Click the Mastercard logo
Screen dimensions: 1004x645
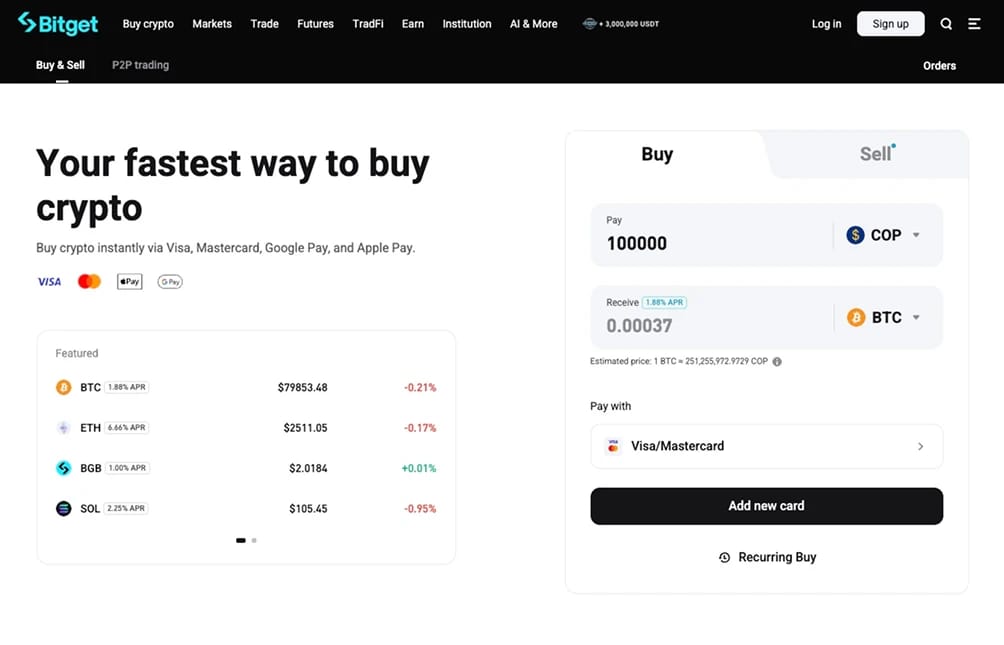pyautogui.click(x=89, y=282)
